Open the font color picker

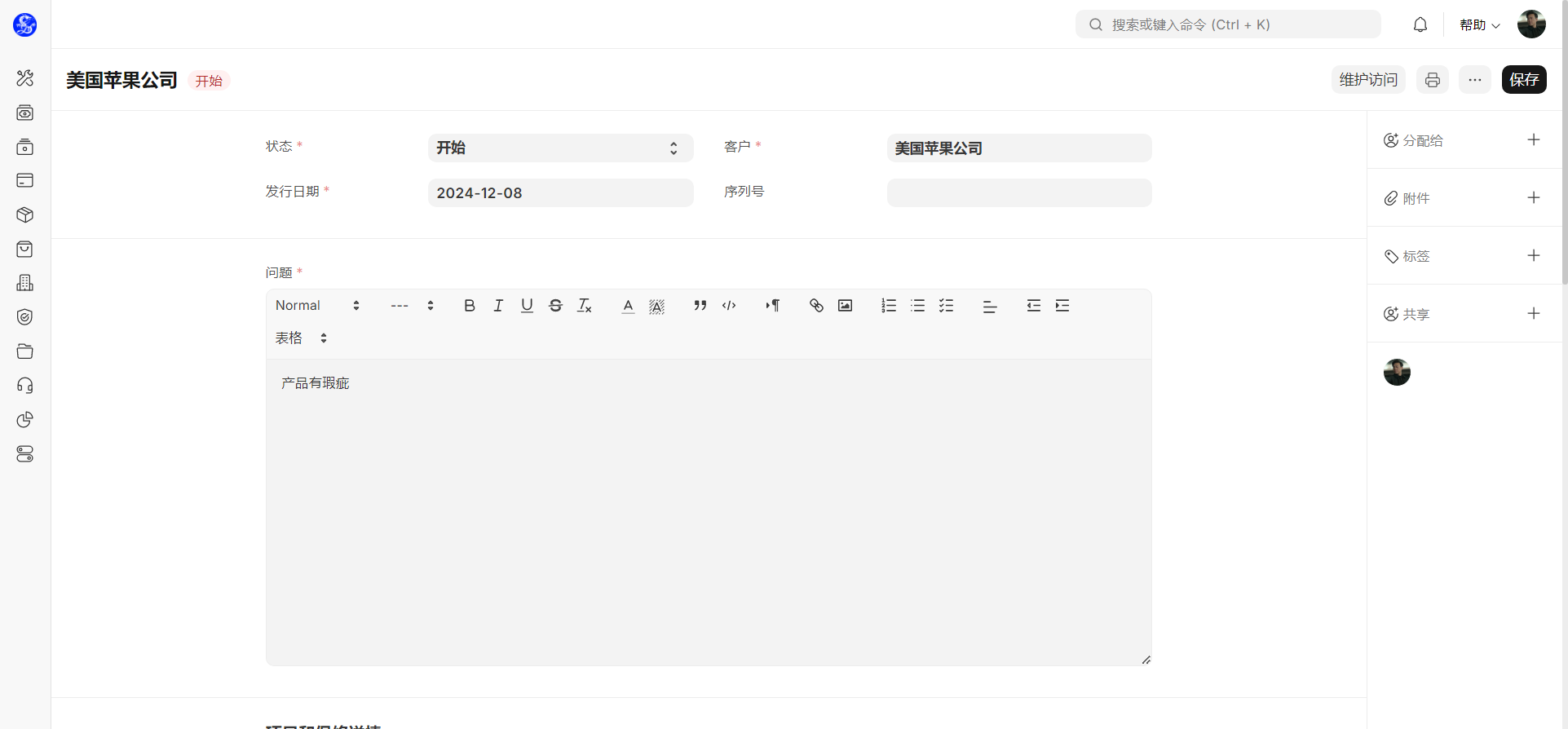628,306
